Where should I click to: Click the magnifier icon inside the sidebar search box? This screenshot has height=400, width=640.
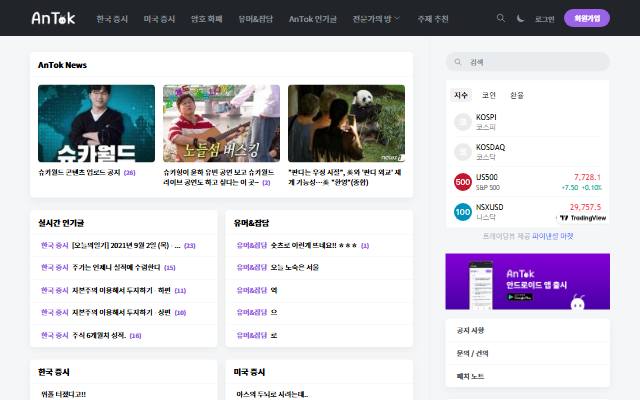point(458,62)
